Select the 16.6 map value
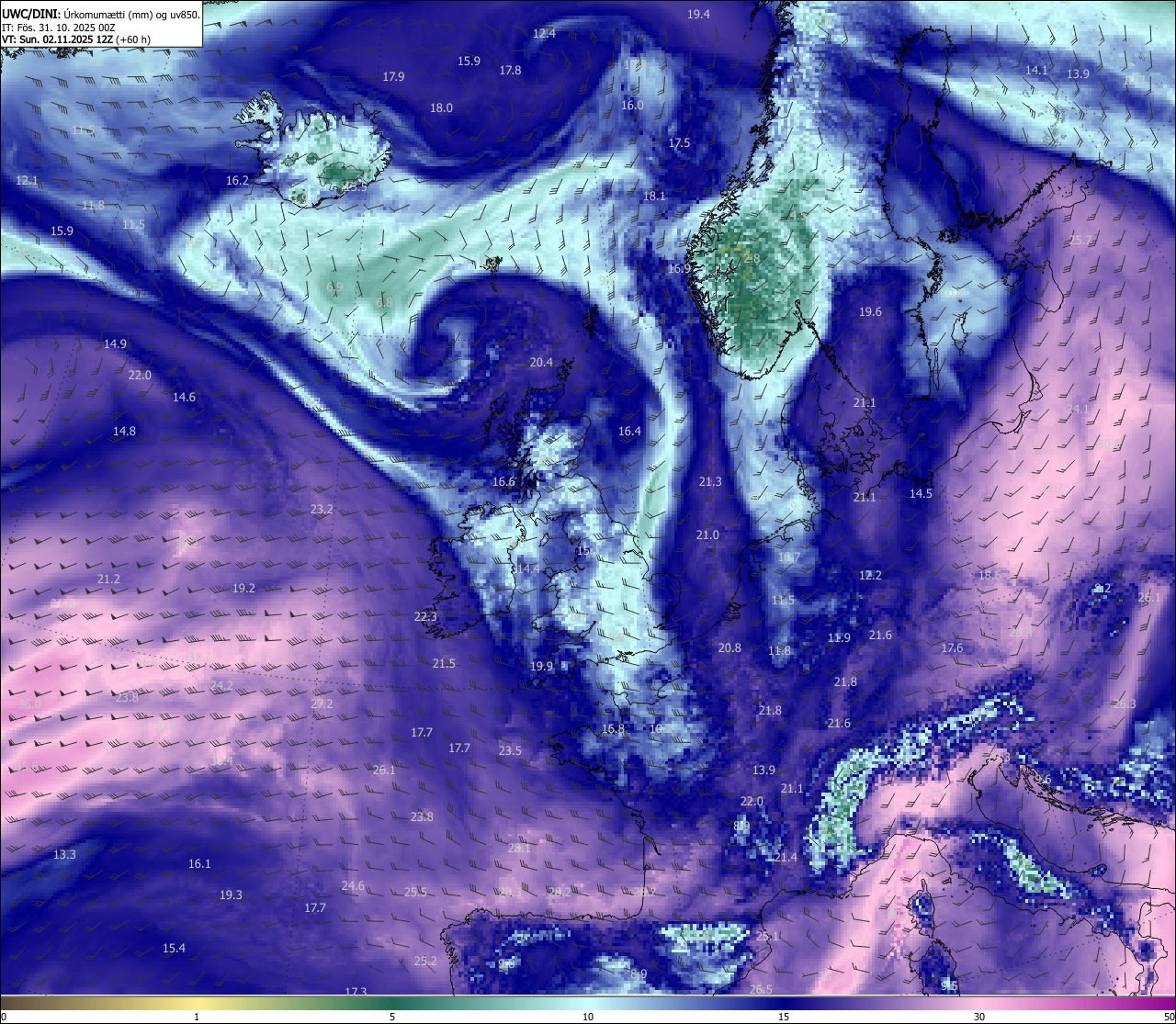The height and width of the screenshot is (1024, 1176). pyautogui.click(x=503, y=481)
